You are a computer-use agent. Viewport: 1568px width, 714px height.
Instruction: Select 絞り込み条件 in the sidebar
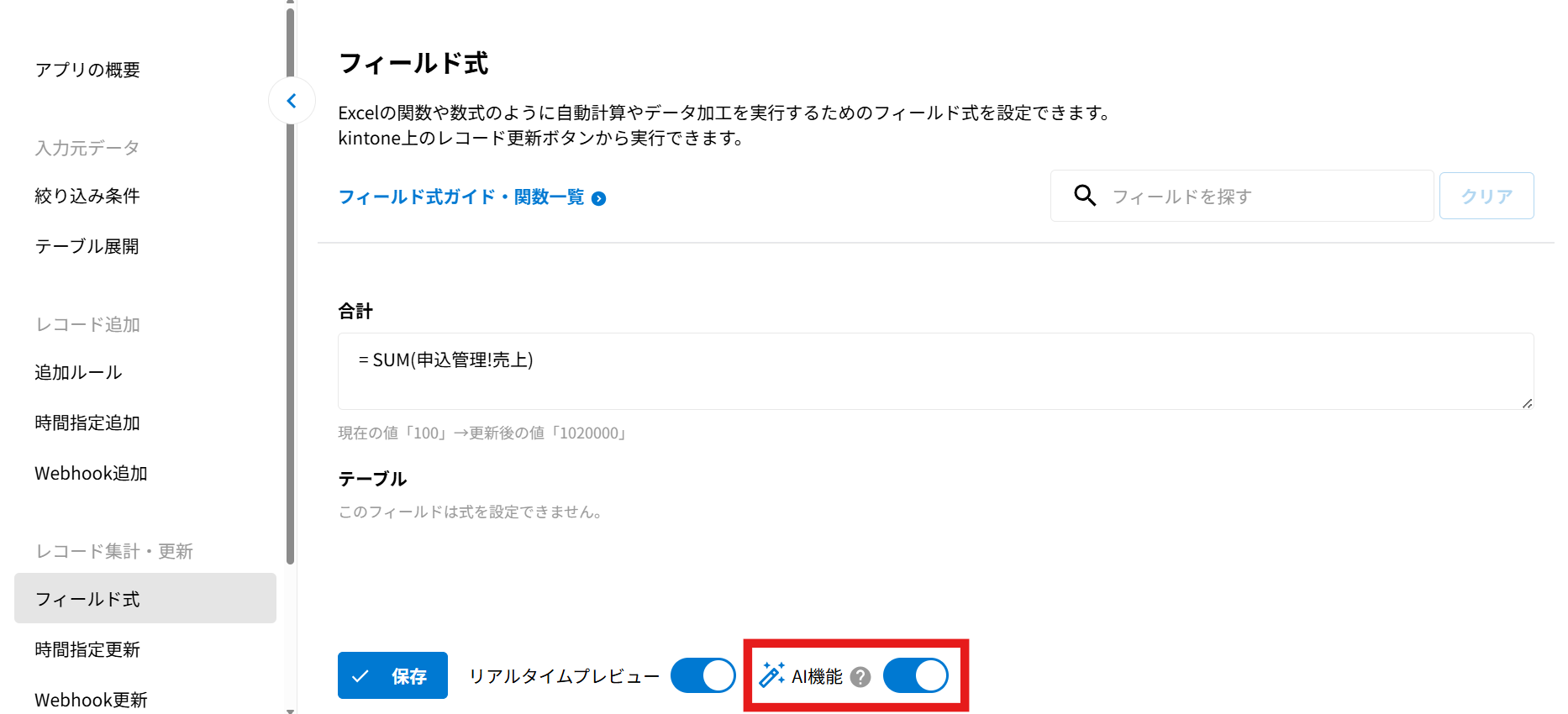pos(87,196)
